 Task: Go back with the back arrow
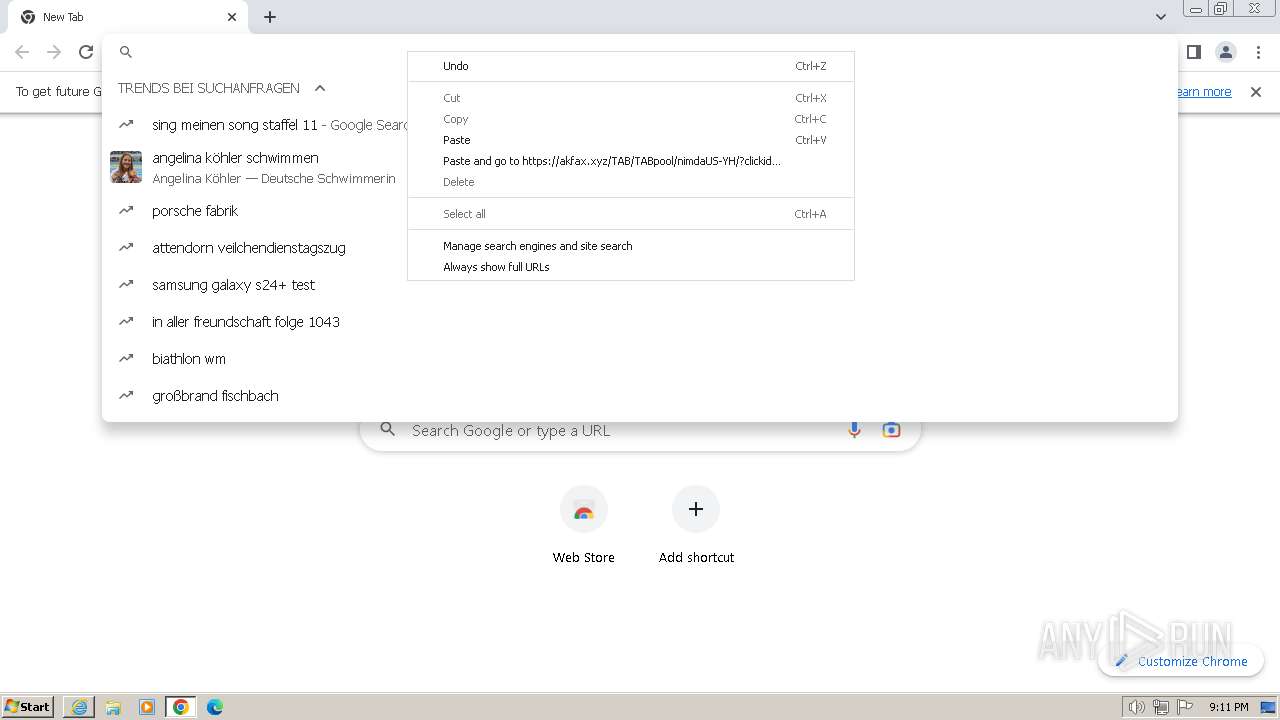[22, 52]
